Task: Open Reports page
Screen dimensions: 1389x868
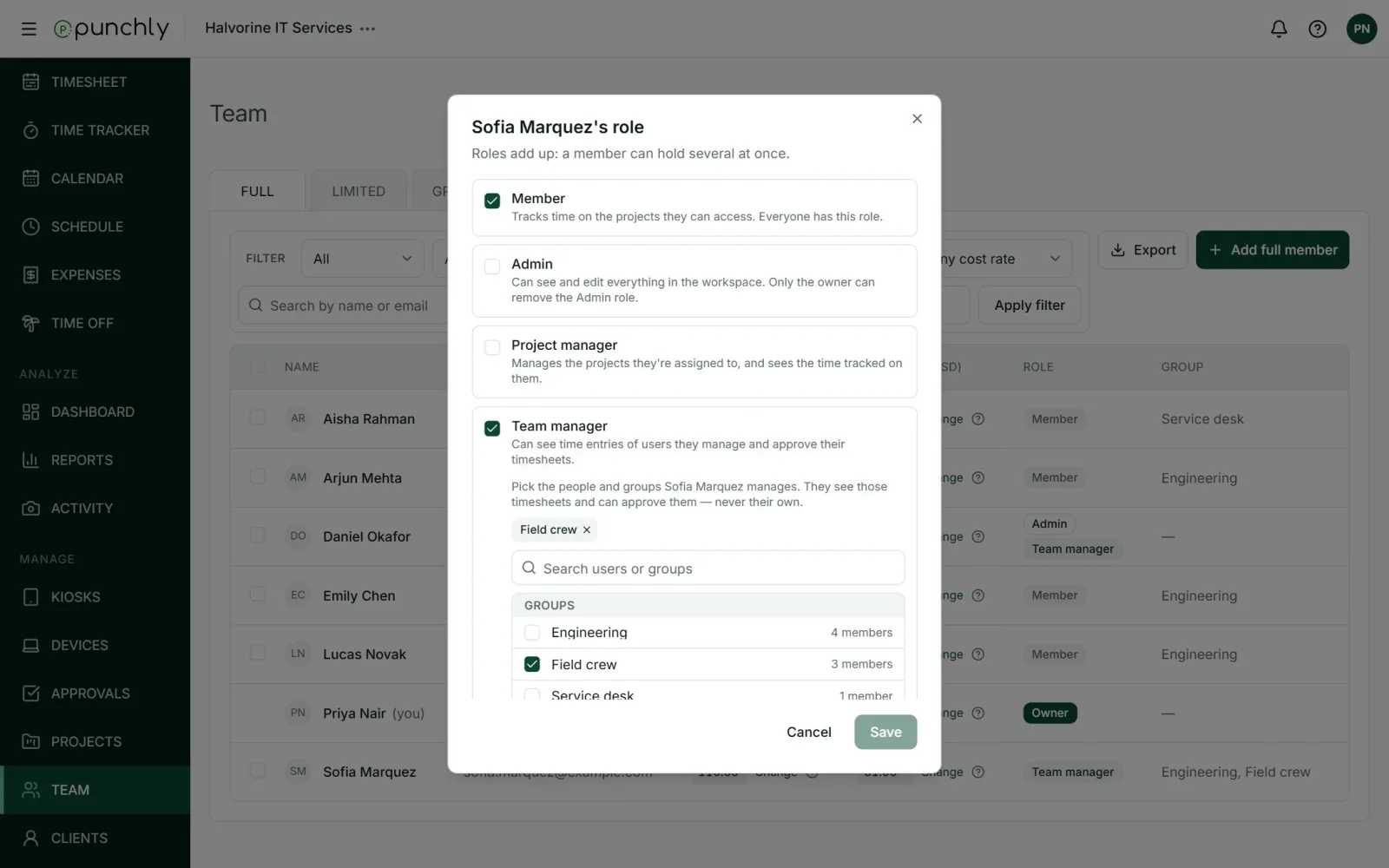Action: click(95, 460)
